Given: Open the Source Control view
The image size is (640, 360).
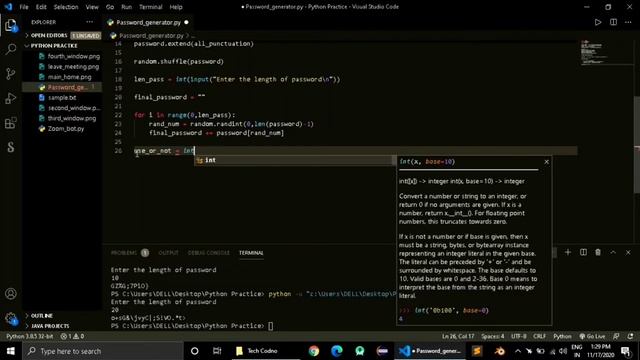Looking at the screenshot, I should point(11,74).
